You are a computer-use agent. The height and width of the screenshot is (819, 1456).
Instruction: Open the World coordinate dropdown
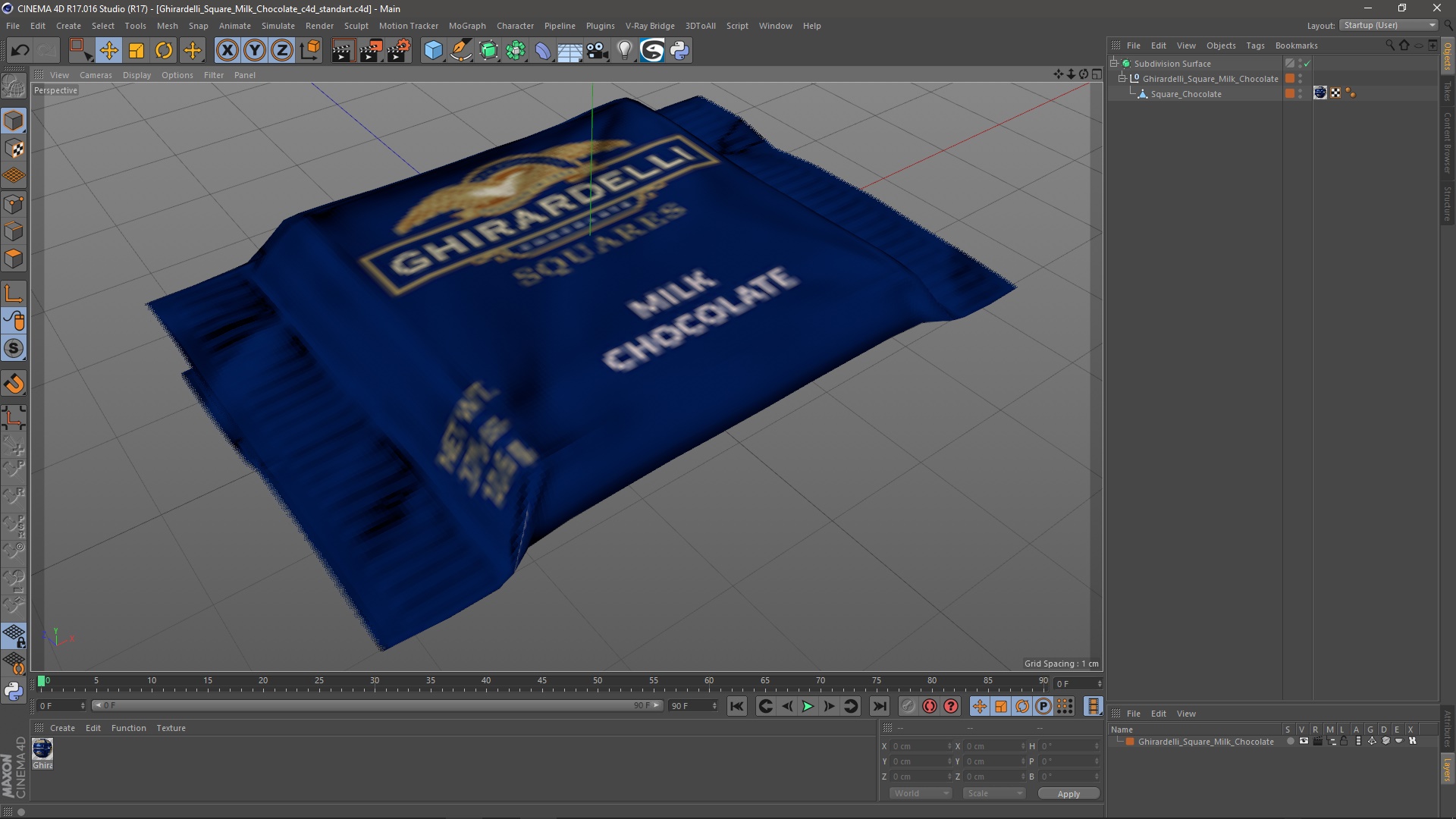point(921,793)
